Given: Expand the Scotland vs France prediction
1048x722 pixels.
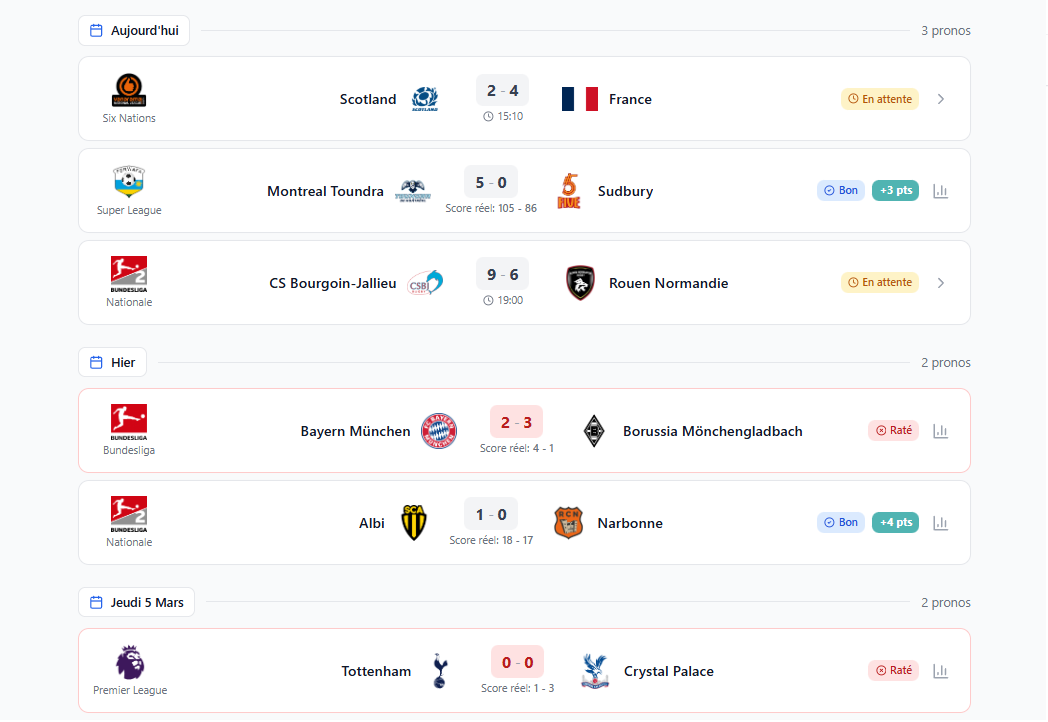Looking at the screenshot, I should pos(940,99).
